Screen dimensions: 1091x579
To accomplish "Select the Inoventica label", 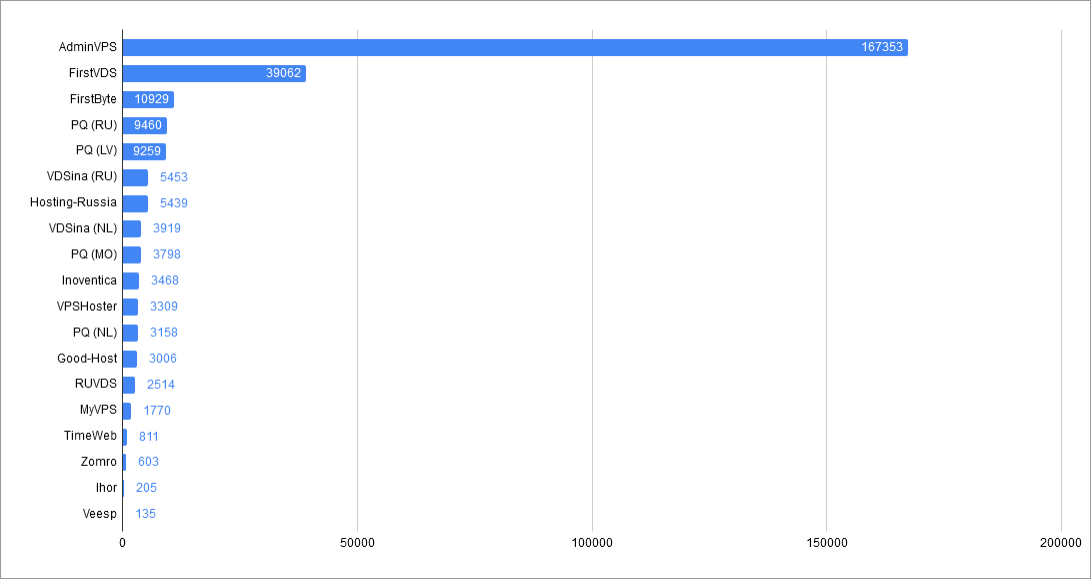I will 89,280.
